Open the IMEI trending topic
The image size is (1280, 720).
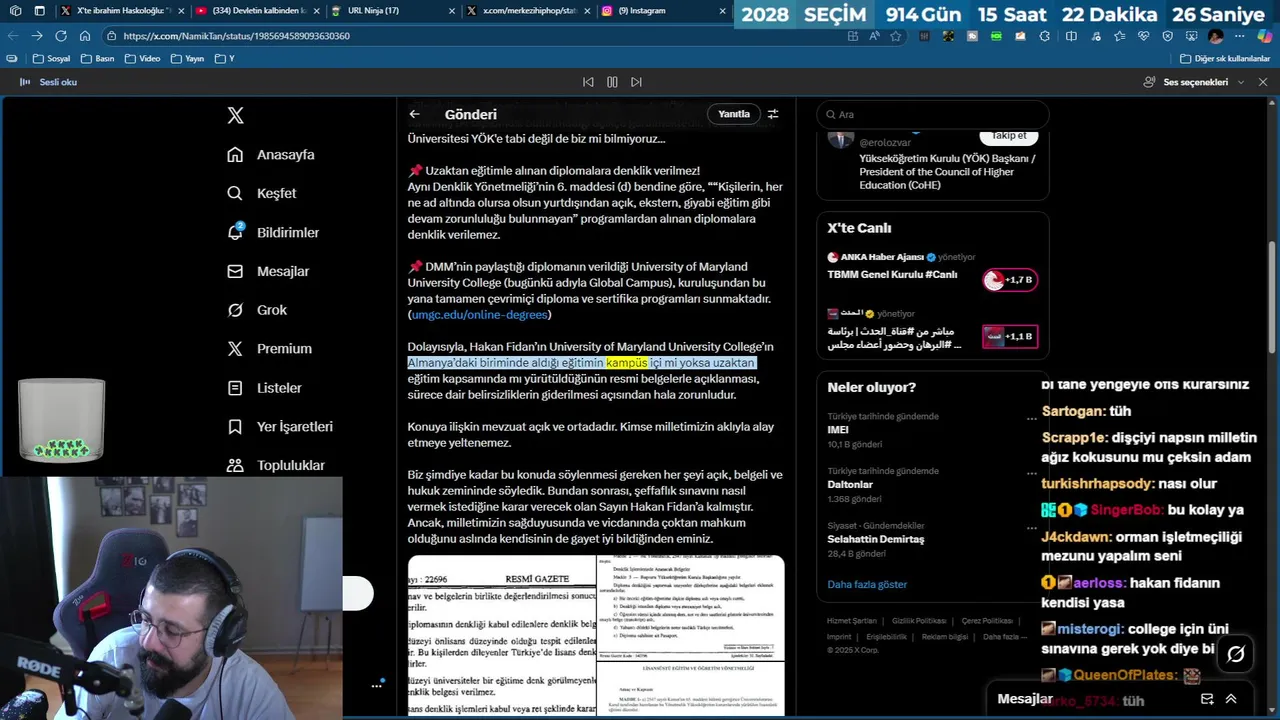(x=932, y=430)
